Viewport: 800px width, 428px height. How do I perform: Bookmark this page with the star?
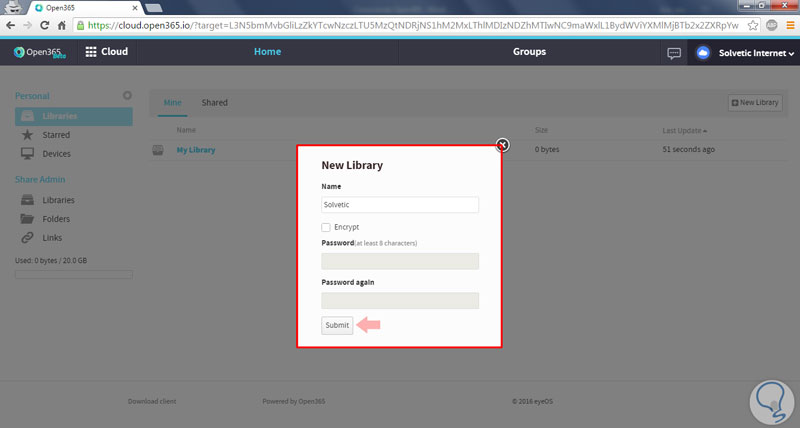[753, 25]
